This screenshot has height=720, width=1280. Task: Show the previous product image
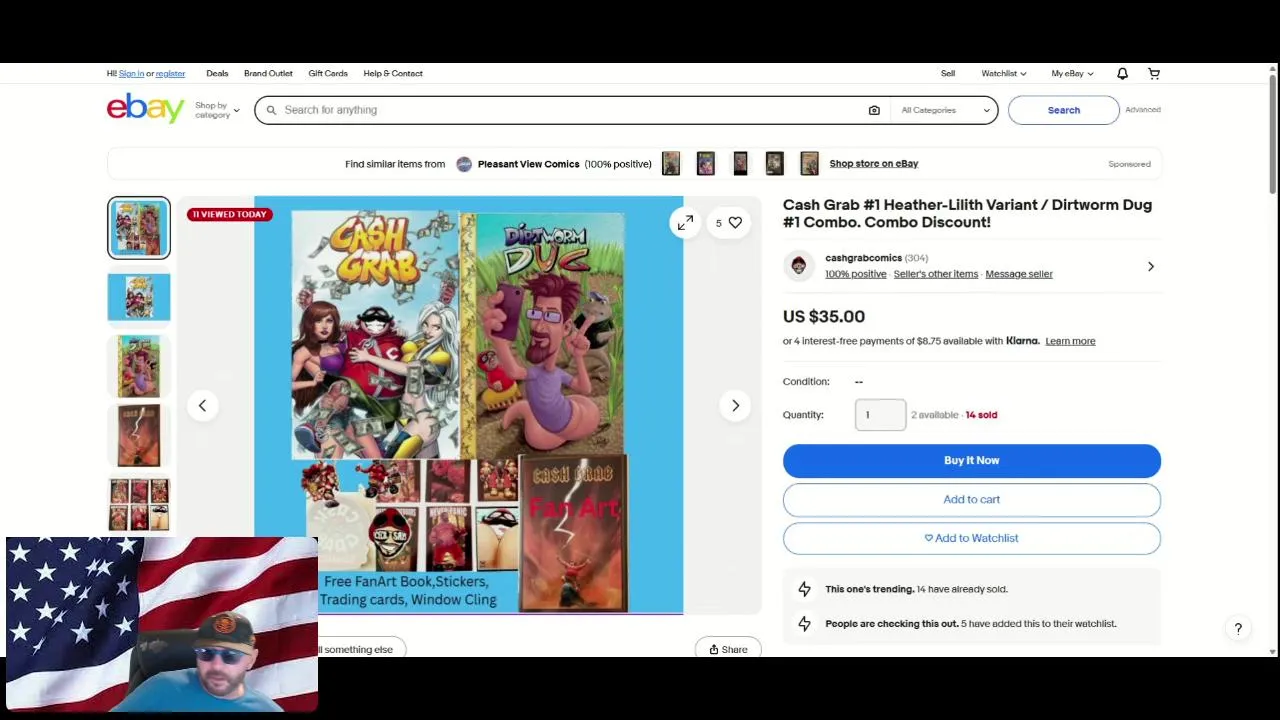[202, 405]
